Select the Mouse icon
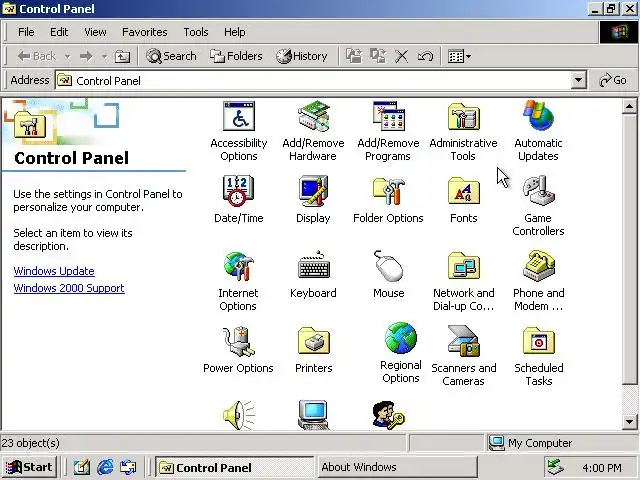Viewport: 640px width, 480px height. pyautogui.click(x=388, y=266)
